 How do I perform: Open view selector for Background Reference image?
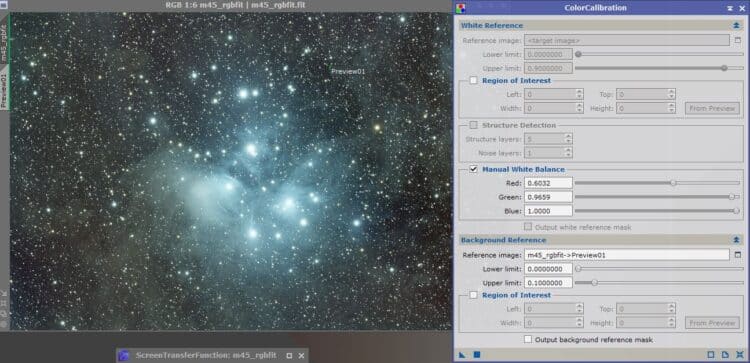pyautogui.click(x=738, y=255)
